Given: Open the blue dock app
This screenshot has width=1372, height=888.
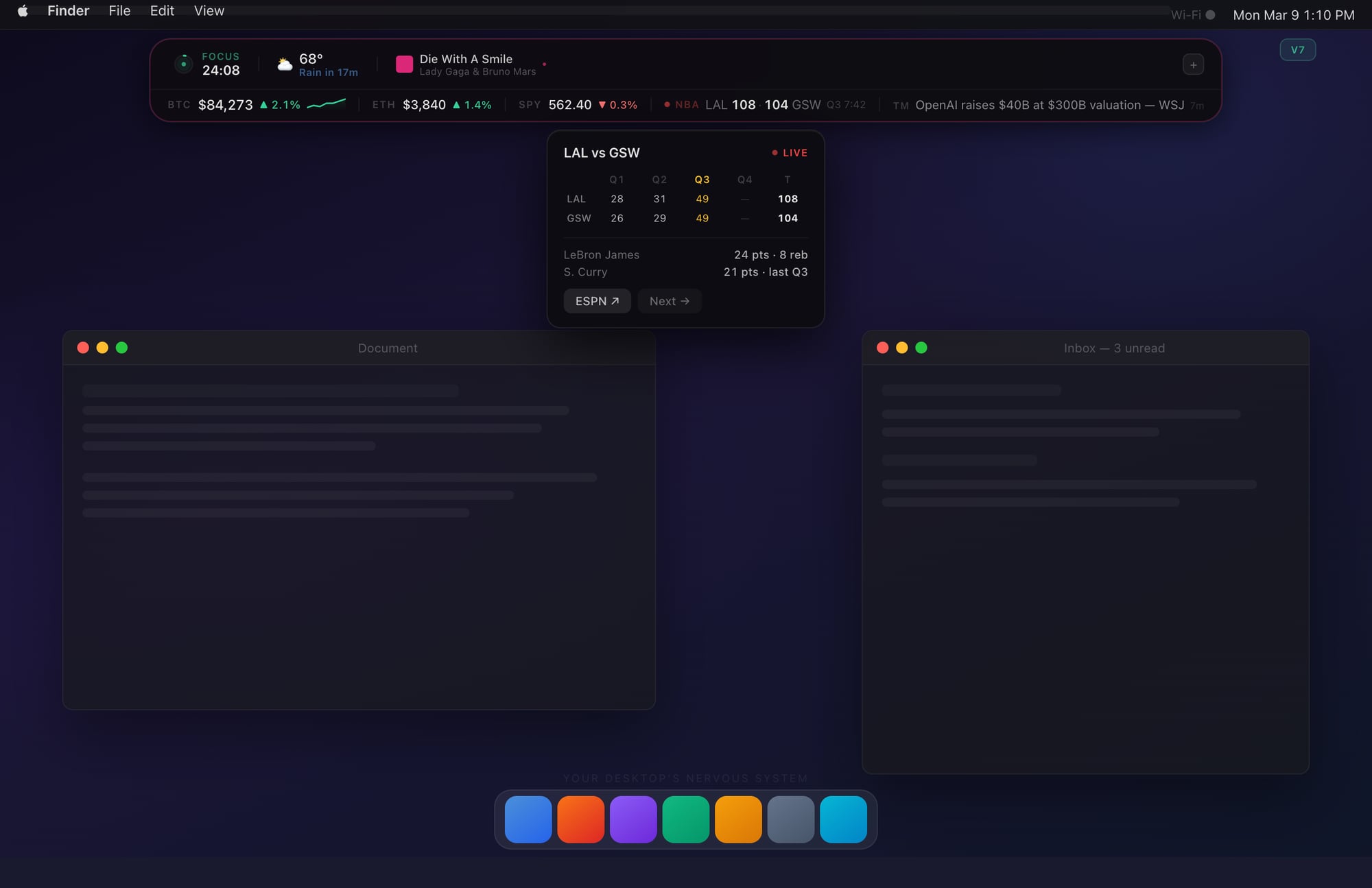Looking at the screenshot, I should (x=528, y=819).
